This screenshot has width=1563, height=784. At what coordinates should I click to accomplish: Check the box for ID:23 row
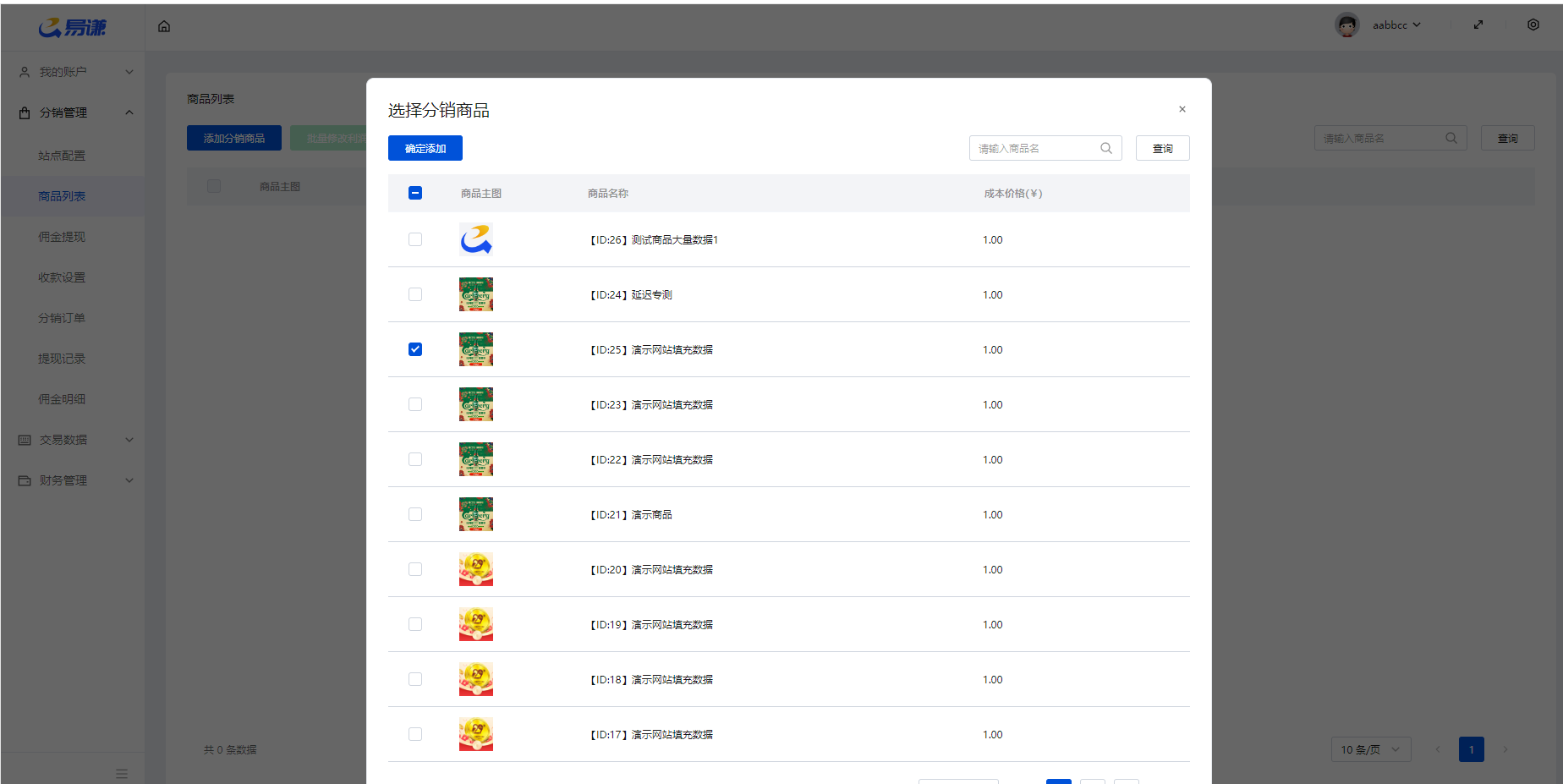(415, 404)
